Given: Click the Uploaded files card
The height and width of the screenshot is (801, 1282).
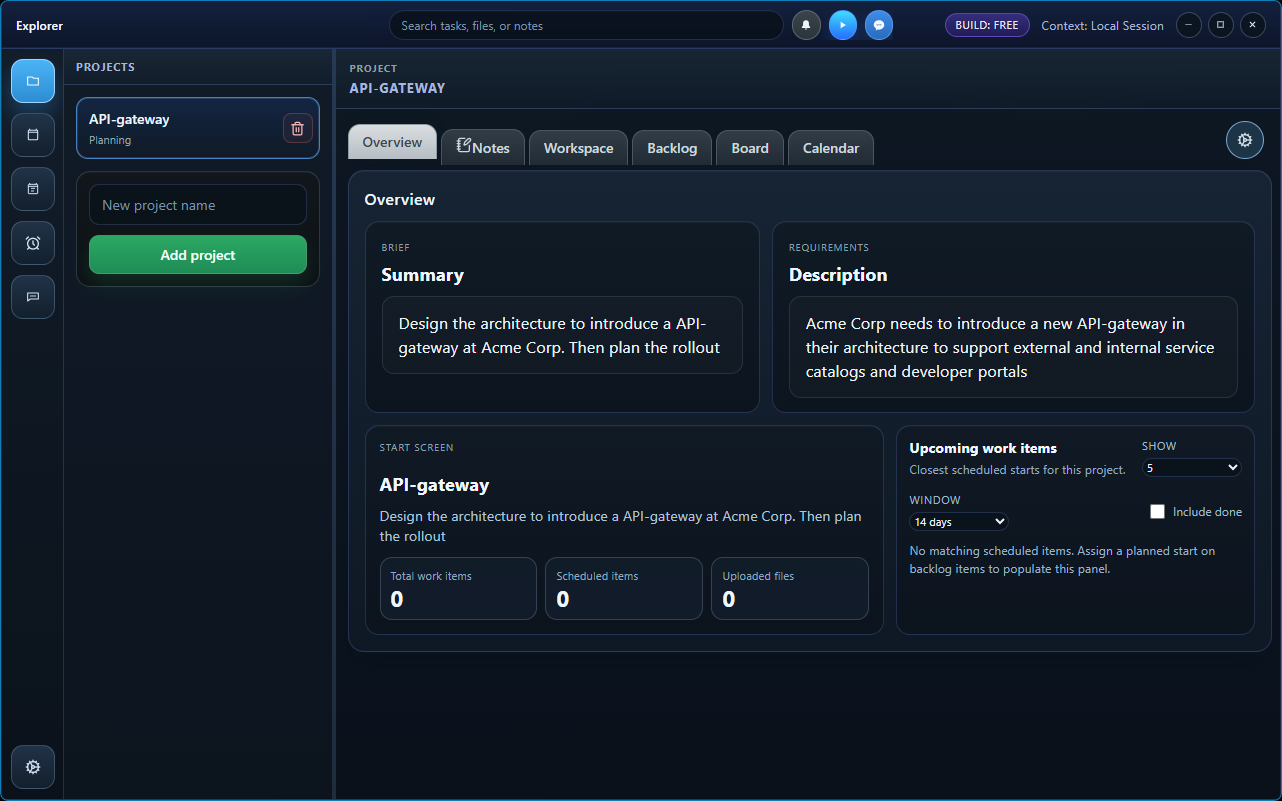Looking at the screenshot, I should (790, 588).
